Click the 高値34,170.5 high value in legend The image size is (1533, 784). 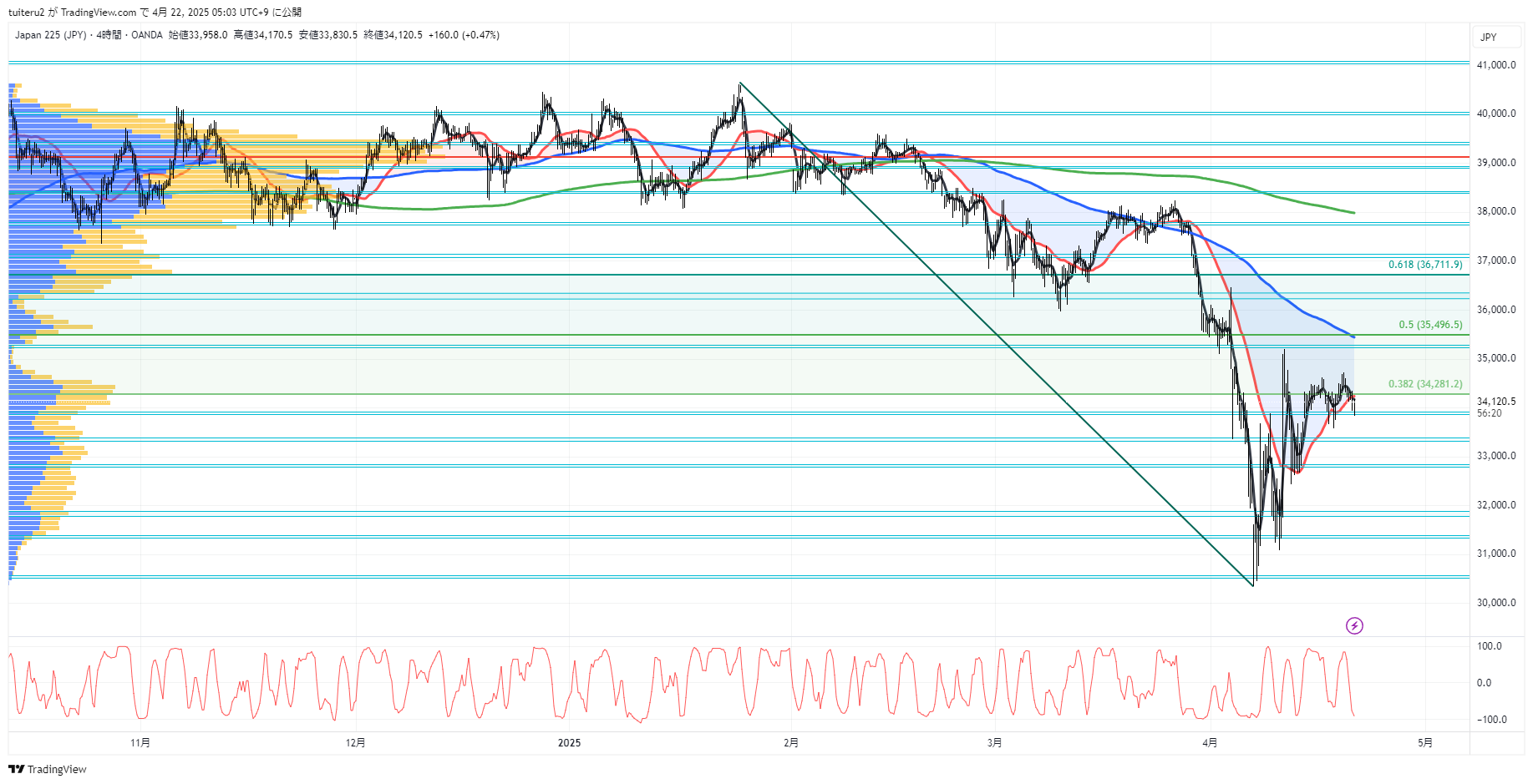(263, 35)
